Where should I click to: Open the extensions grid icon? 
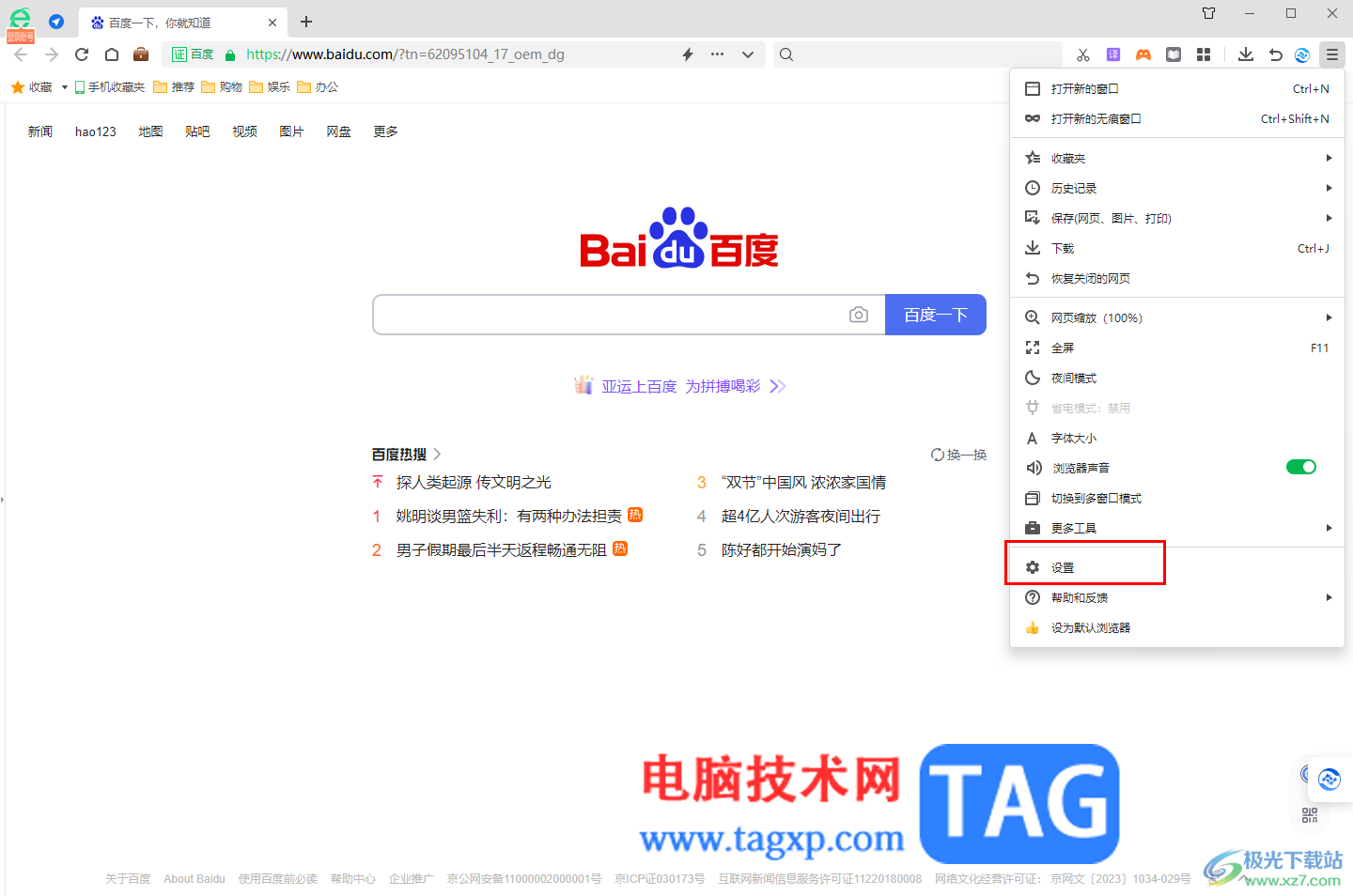pos(1204,54)
